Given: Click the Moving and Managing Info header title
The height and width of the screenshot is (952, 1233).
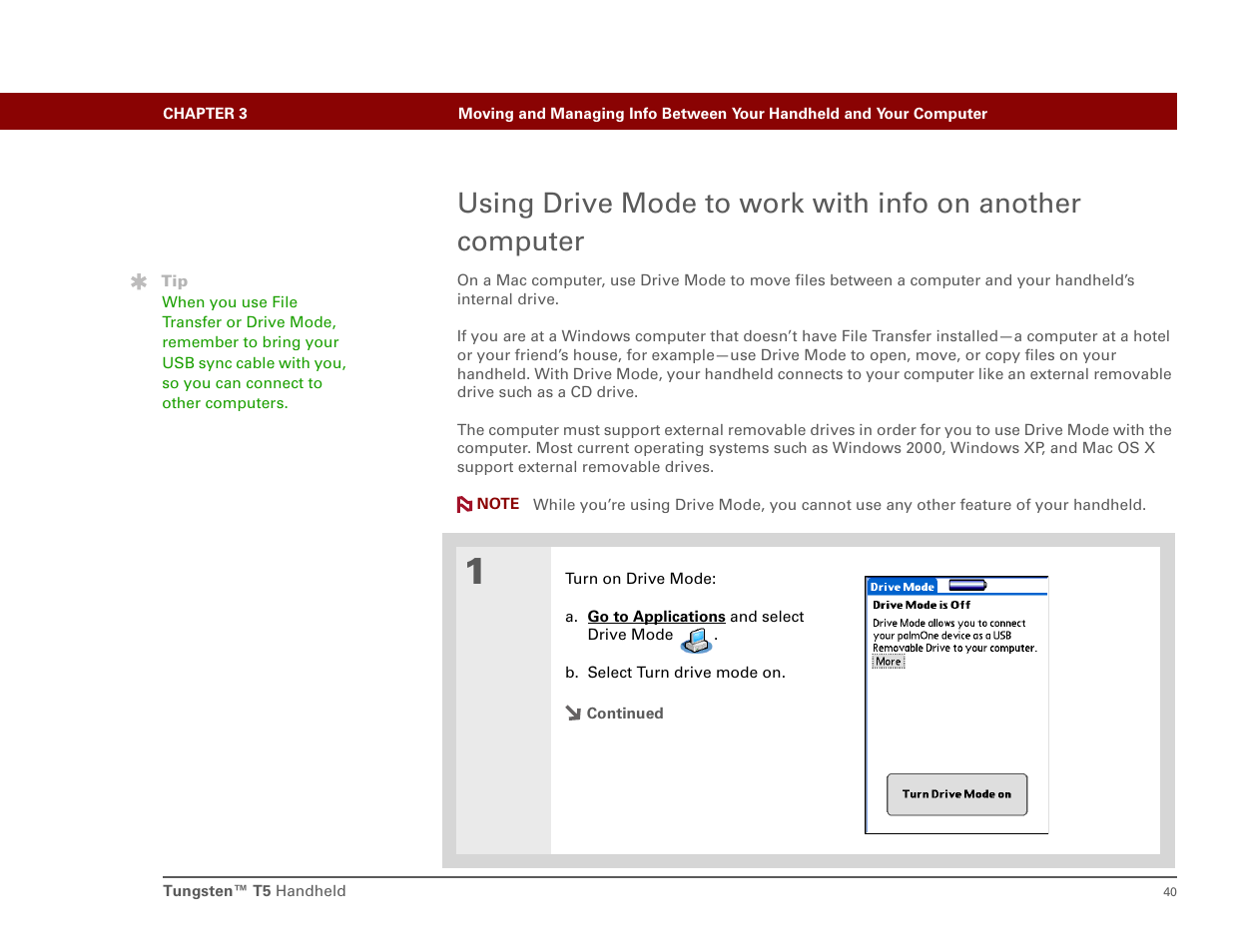Looking at the screenshot, I should pos(722,114).
